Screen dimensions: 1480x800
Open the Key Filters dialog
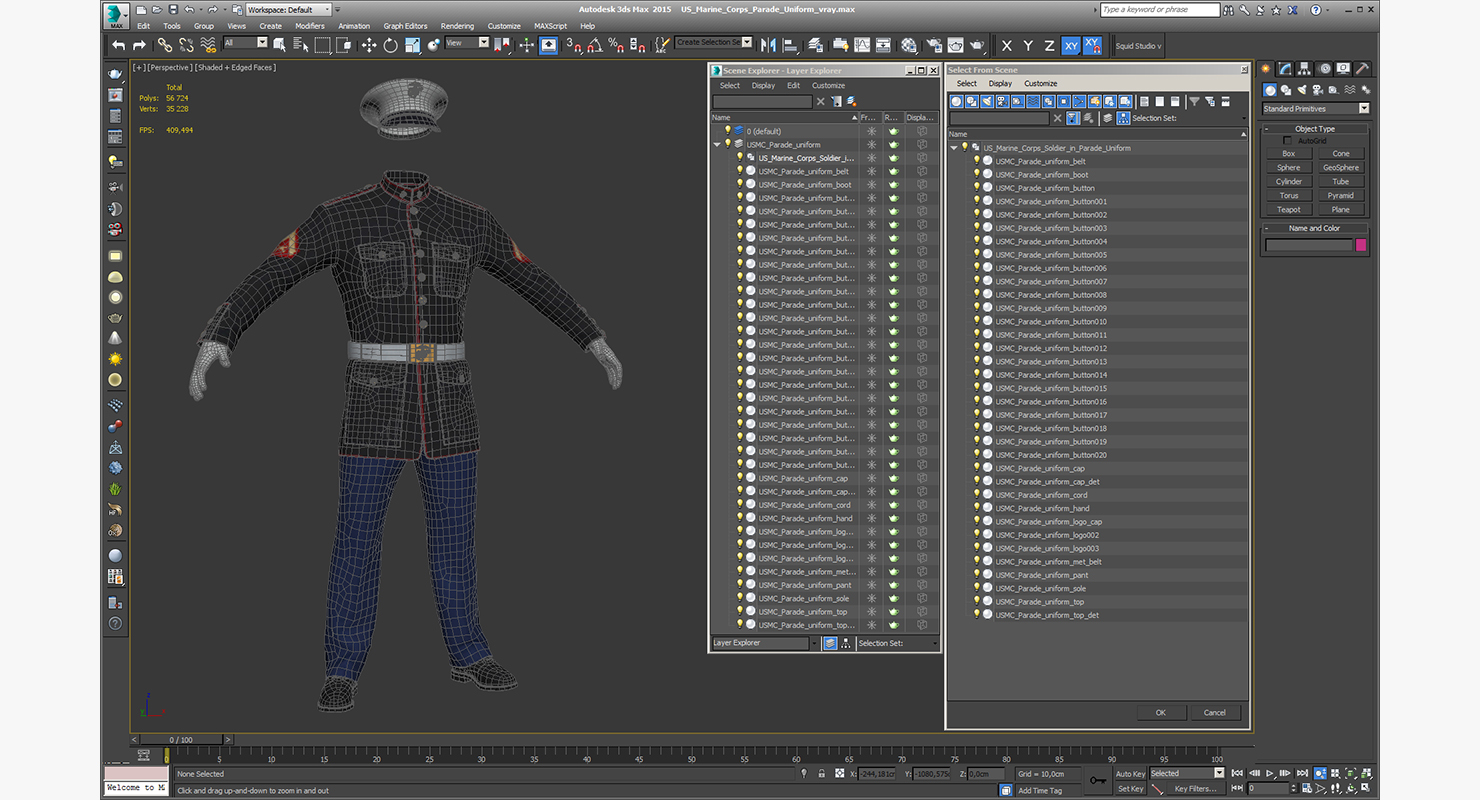[1196, 789]
